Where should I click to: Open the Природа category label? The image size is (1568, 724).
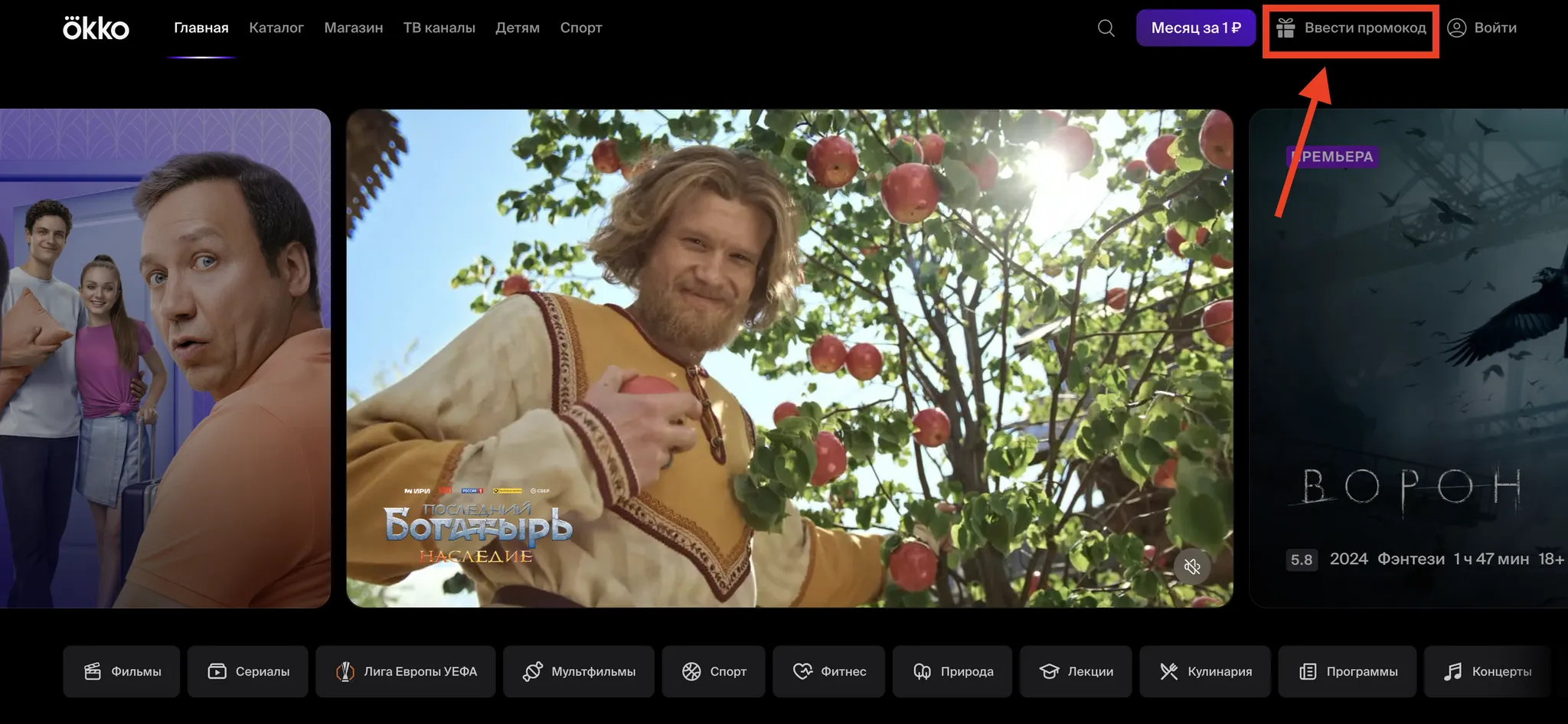[x=967, y=671]
